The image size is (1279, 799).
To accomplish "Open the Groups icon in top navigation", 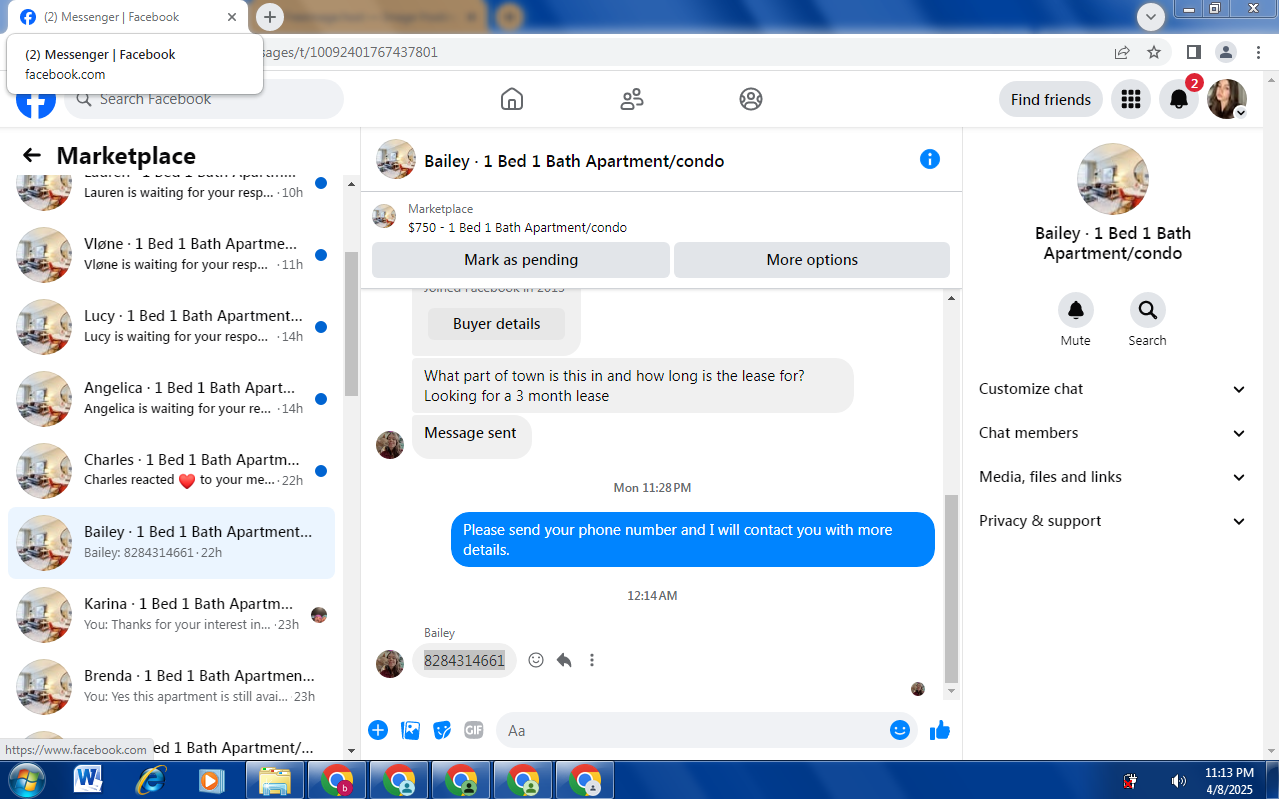I will click(x=751, y=99).
